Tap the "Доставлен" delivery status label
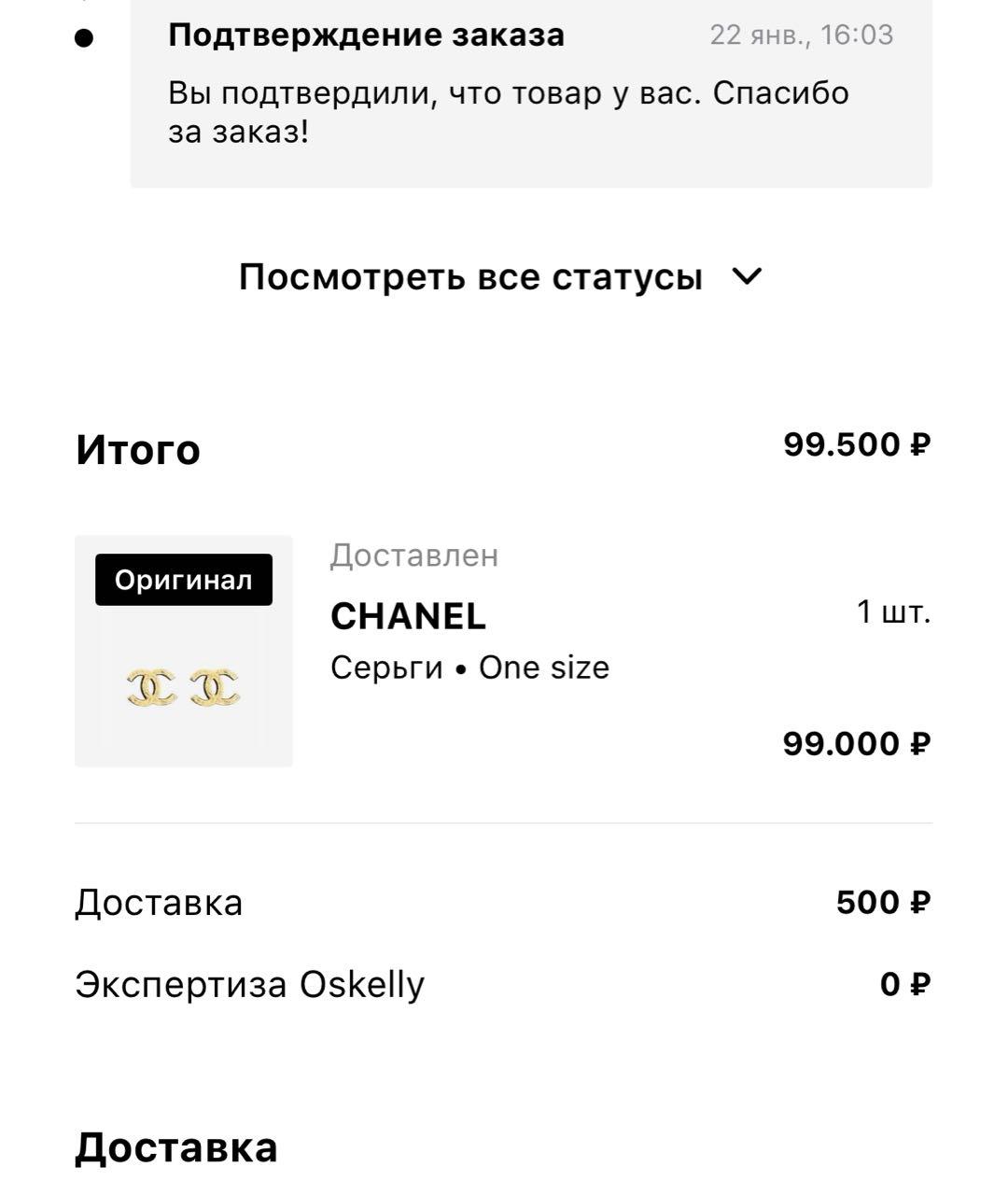The image size is (1008, 1195). tap(414, 555)
